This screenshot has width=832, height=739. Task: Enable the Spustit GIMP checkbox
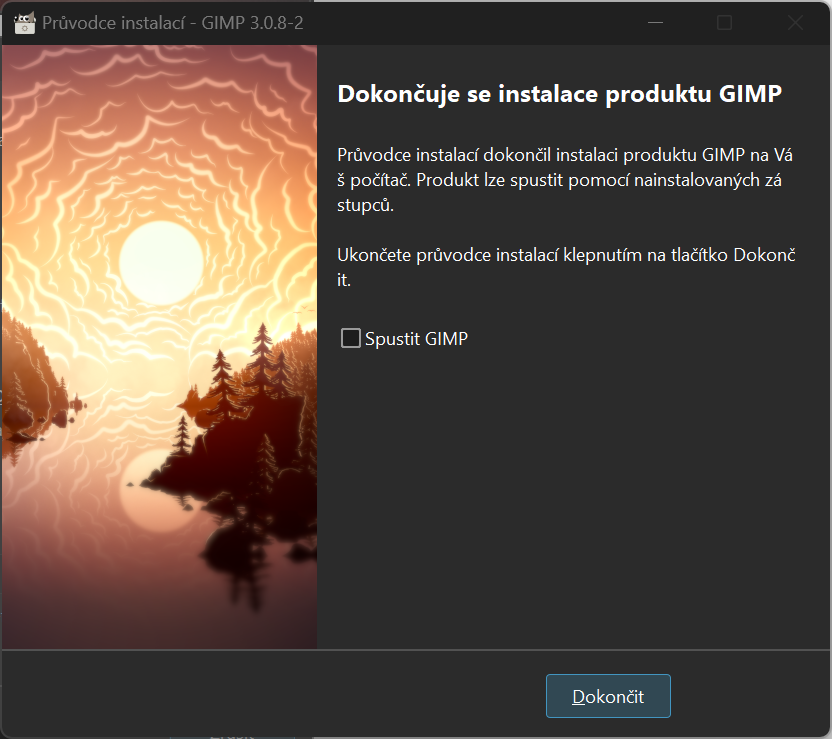(351, 338)
